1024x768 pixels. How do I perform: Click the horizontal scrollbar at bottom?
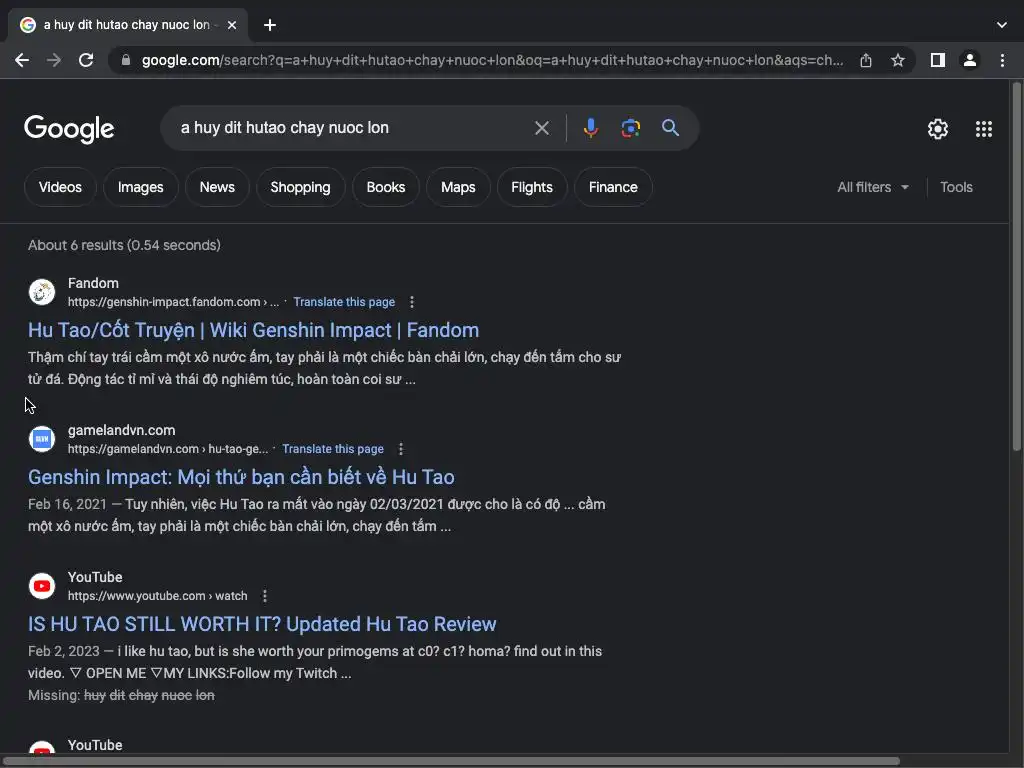(x=452, y=761)
